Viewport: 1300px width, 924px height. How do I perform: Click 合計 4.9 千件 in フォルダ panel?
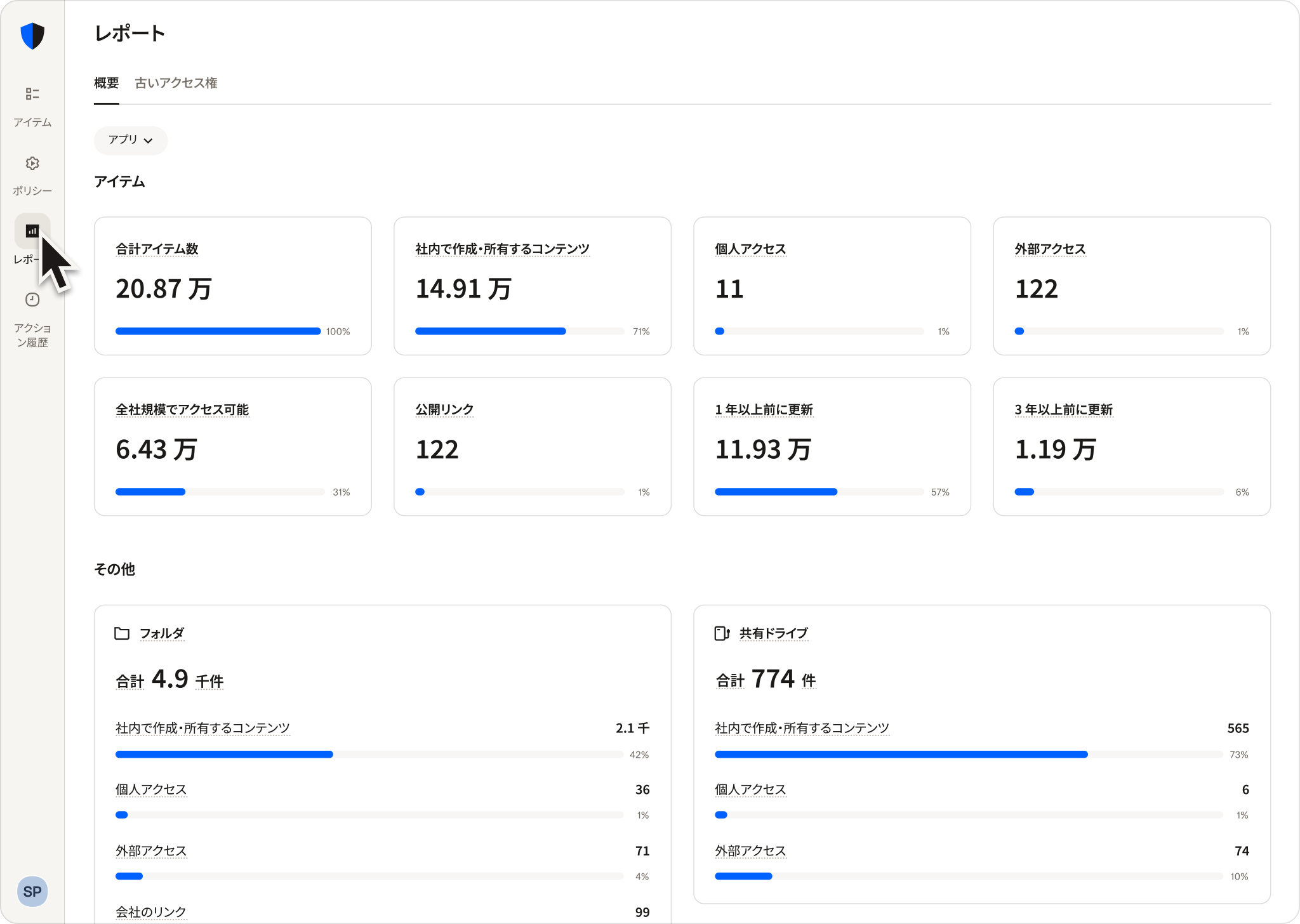(169, 680)
